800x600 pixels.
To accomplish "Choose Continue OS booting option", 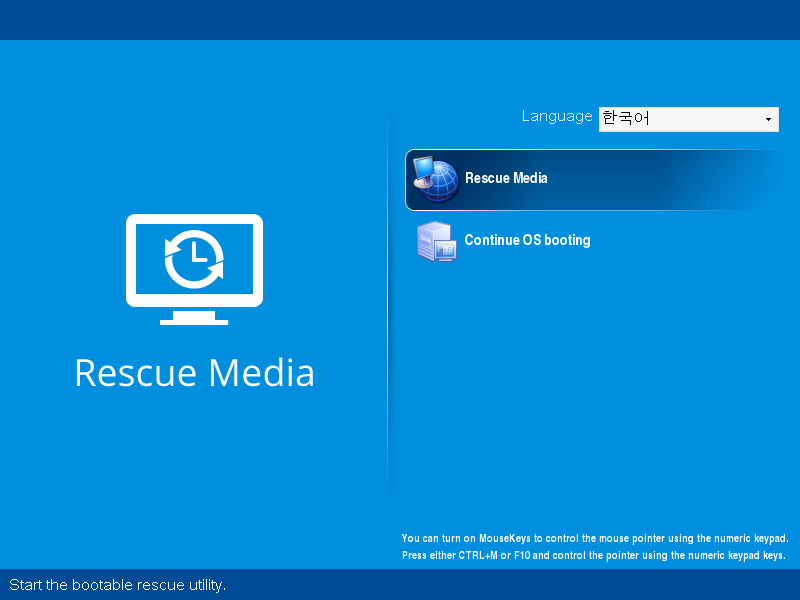I will point(527,240).
